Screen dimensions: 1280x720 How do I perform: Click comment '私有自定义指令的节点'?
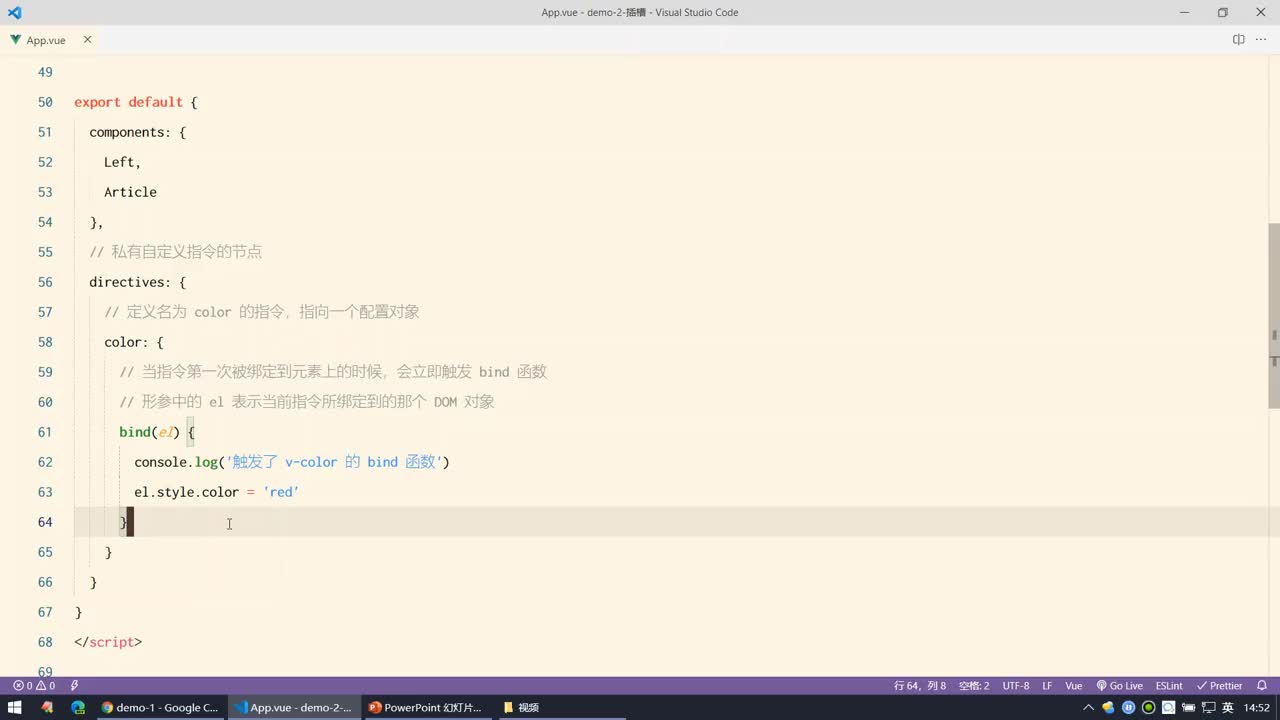click(x=187, y=252)
